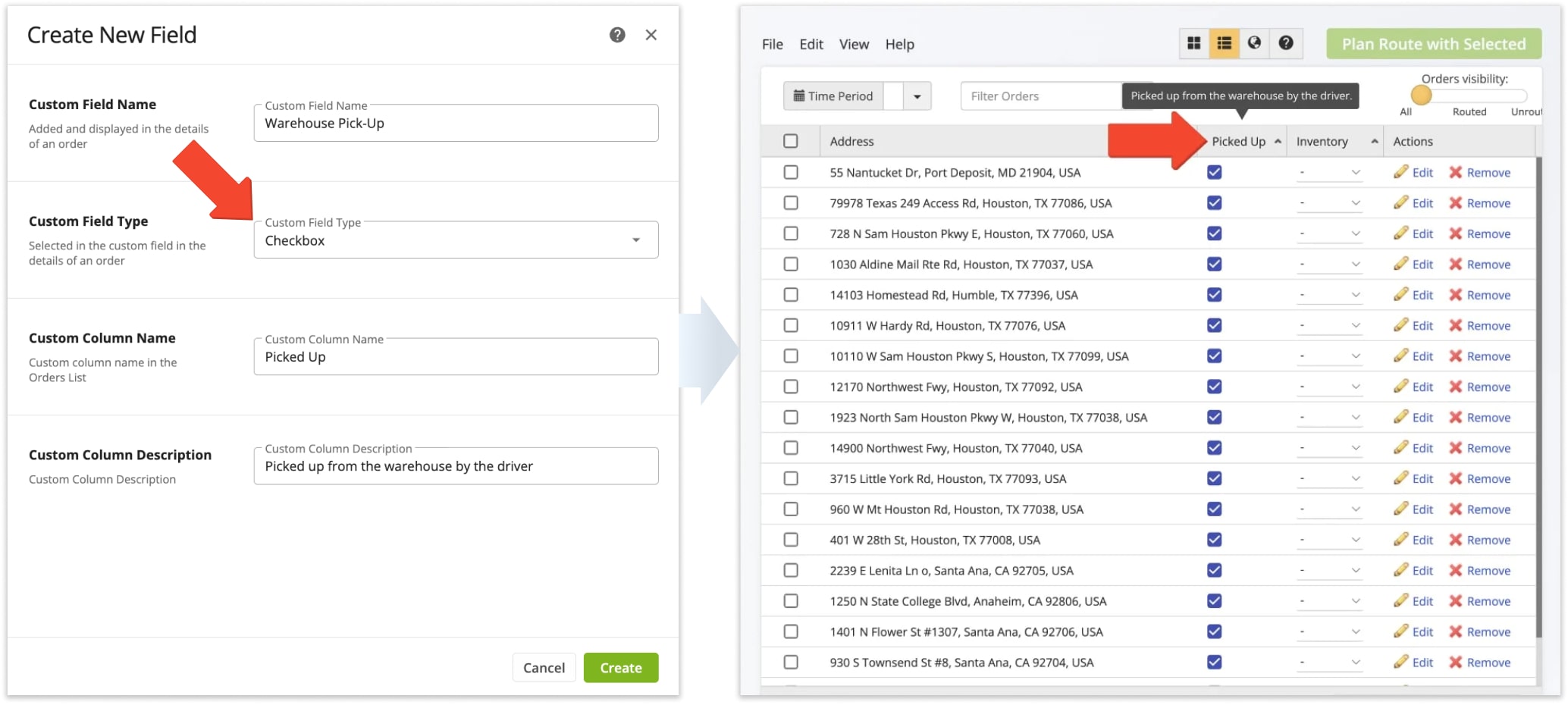Screen dimensions: 1568x705
Task: Edit pencil for 1923 North Sam Houston Pkwy W
Action: [x=1400, y=418]
